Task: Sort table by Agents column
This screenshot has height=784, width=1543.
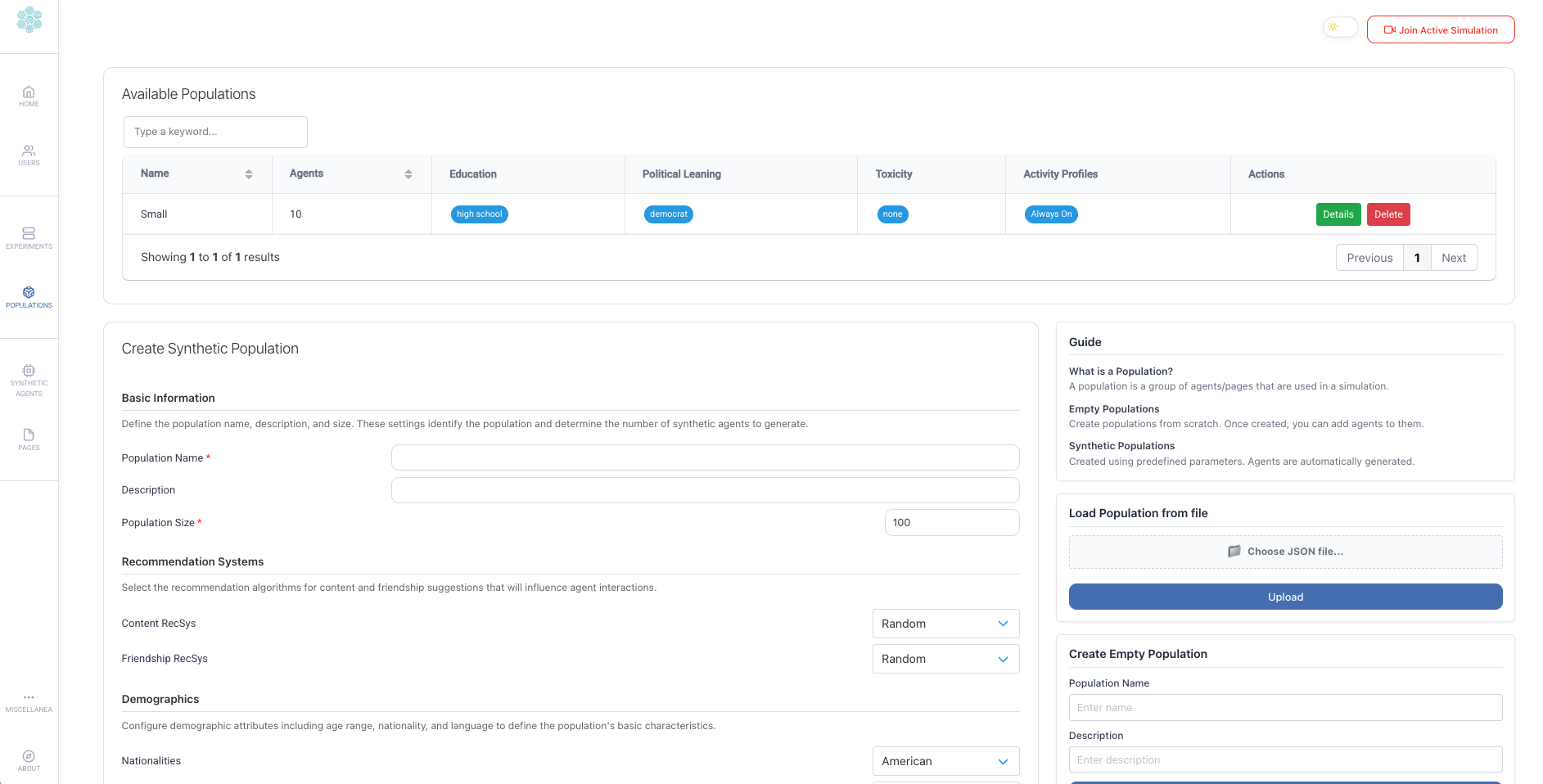Action: (408, 174)
